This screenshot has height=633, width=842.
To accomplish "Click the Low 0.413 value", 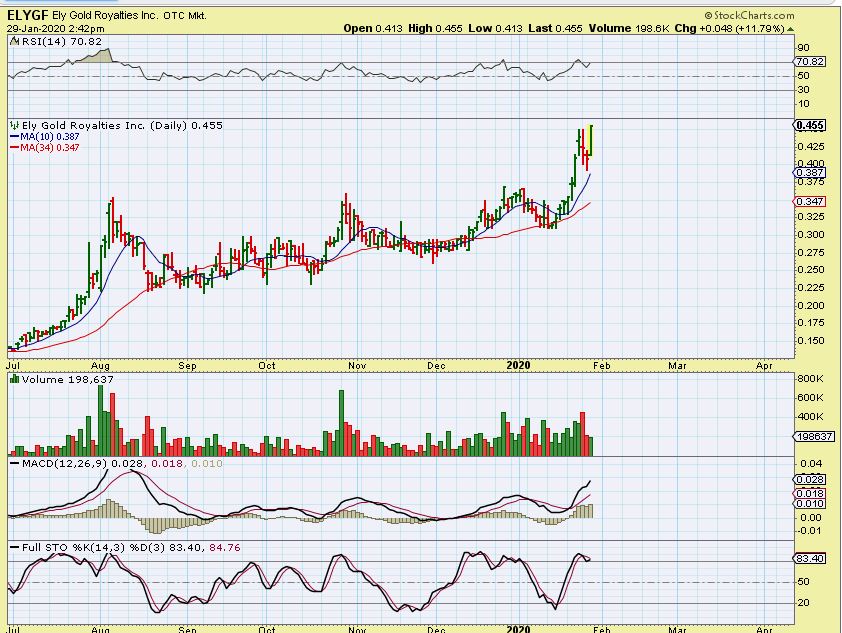I will (495, 28).
